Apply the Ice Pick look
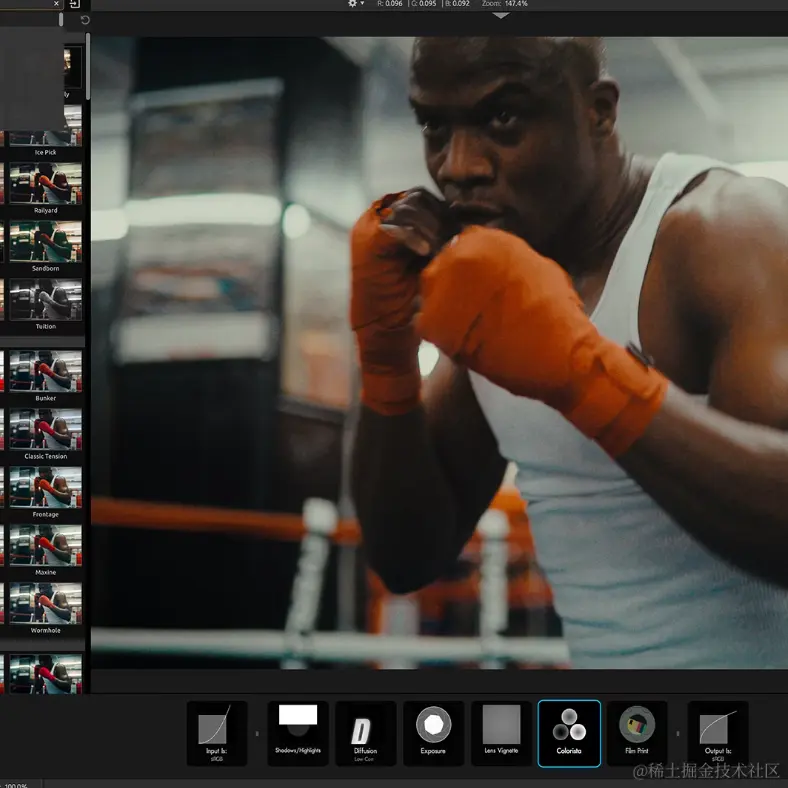This screenshot has width=788, height=788. (x=45, y=130)
